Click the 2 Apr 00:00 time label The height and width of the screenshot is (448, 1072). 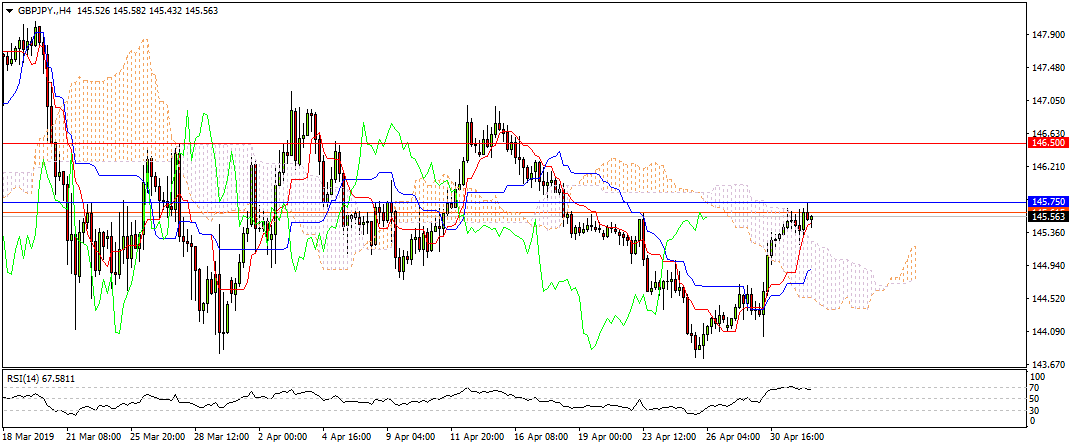[284, 436]
